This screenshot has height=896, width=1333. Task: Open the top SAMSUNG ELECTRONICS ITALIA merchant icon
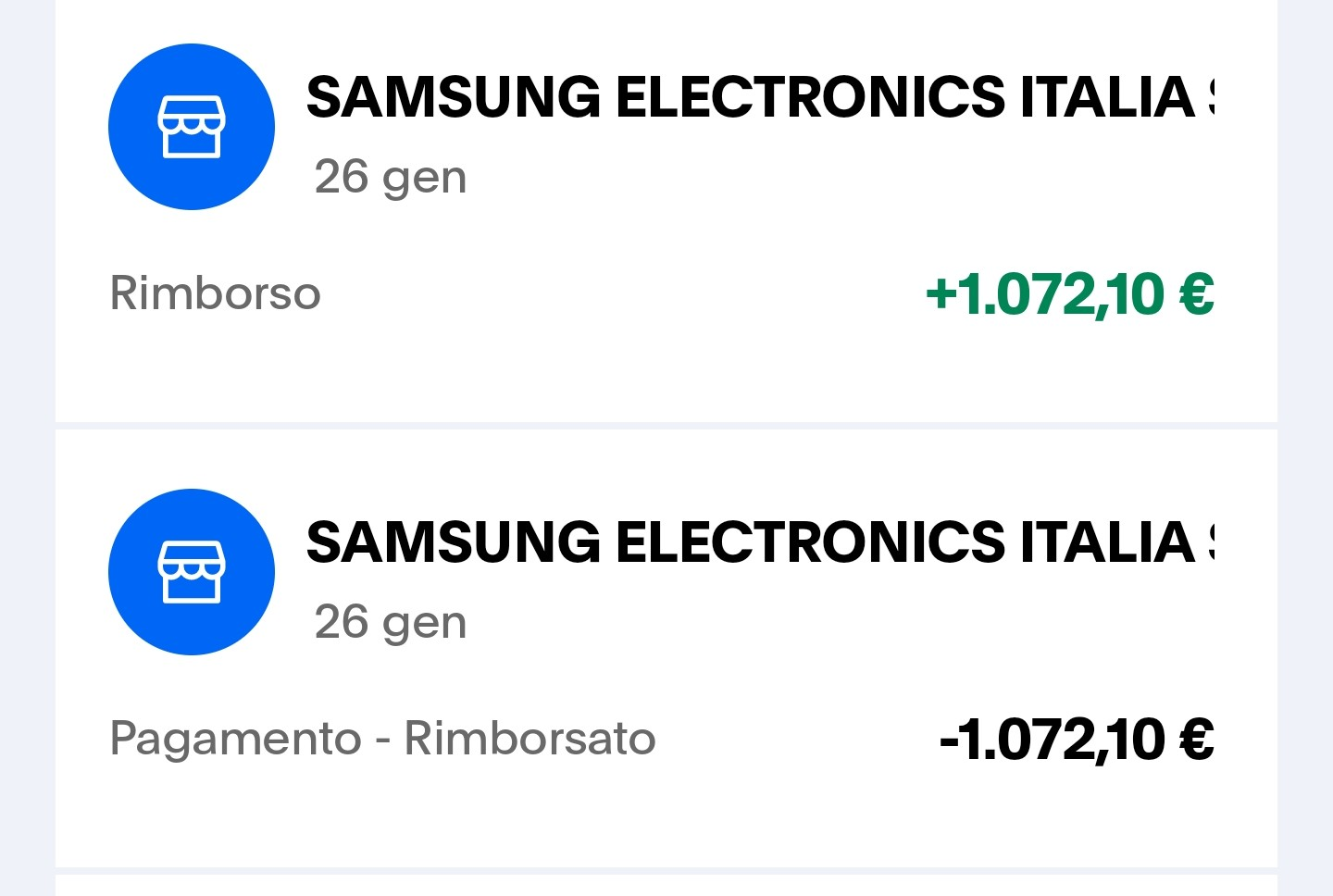(x=191, y=126)
